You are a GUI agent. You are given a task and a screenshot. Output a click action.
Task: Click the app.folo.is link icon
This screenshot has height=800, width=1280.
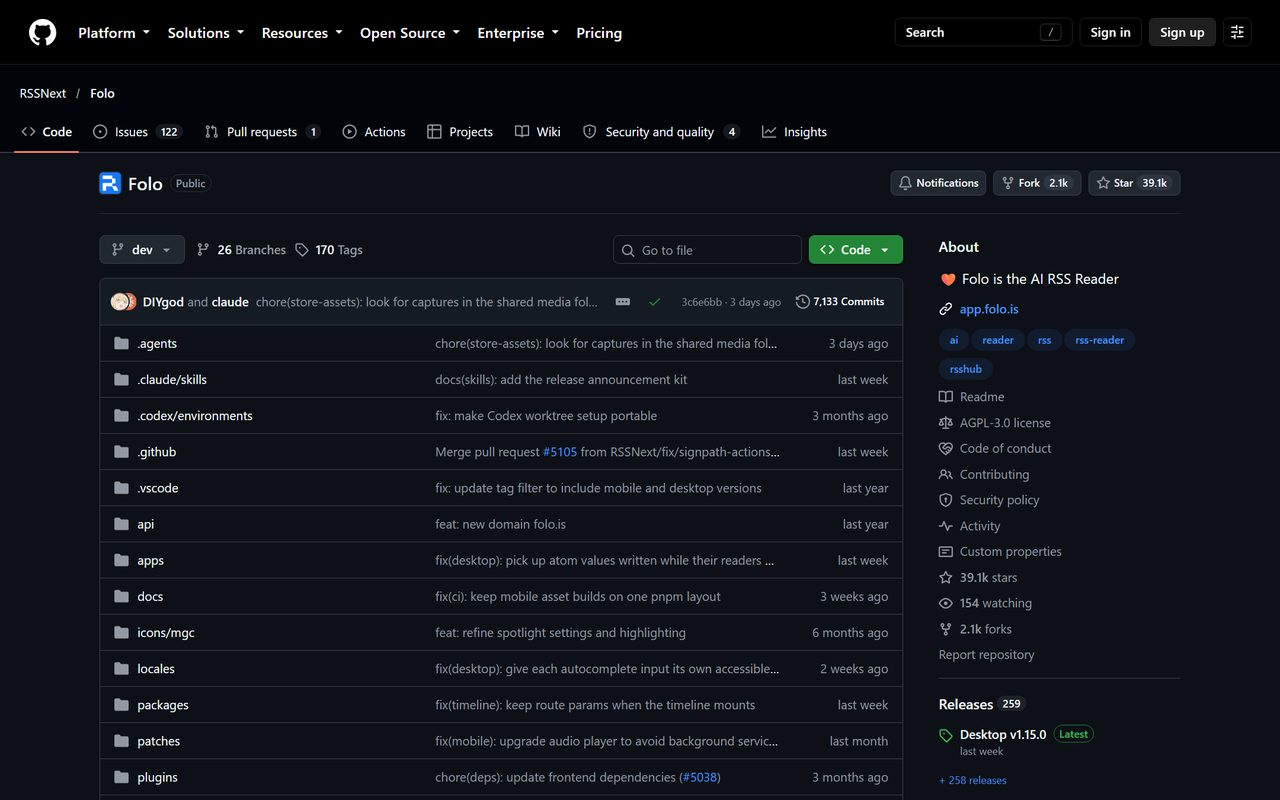946,309
